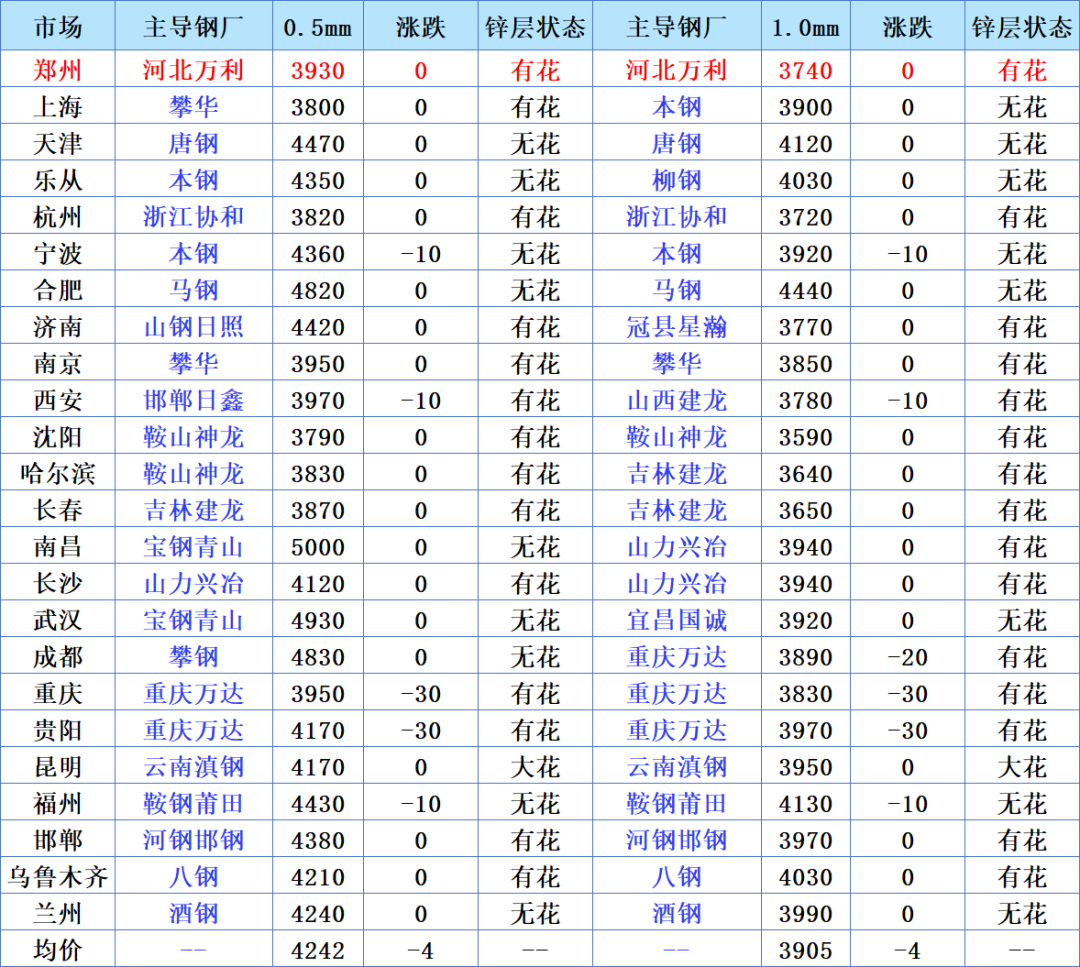This screenshot has width=1080, height=967.
Task: Click the 市场 column header
Action: tap(58, 28)
